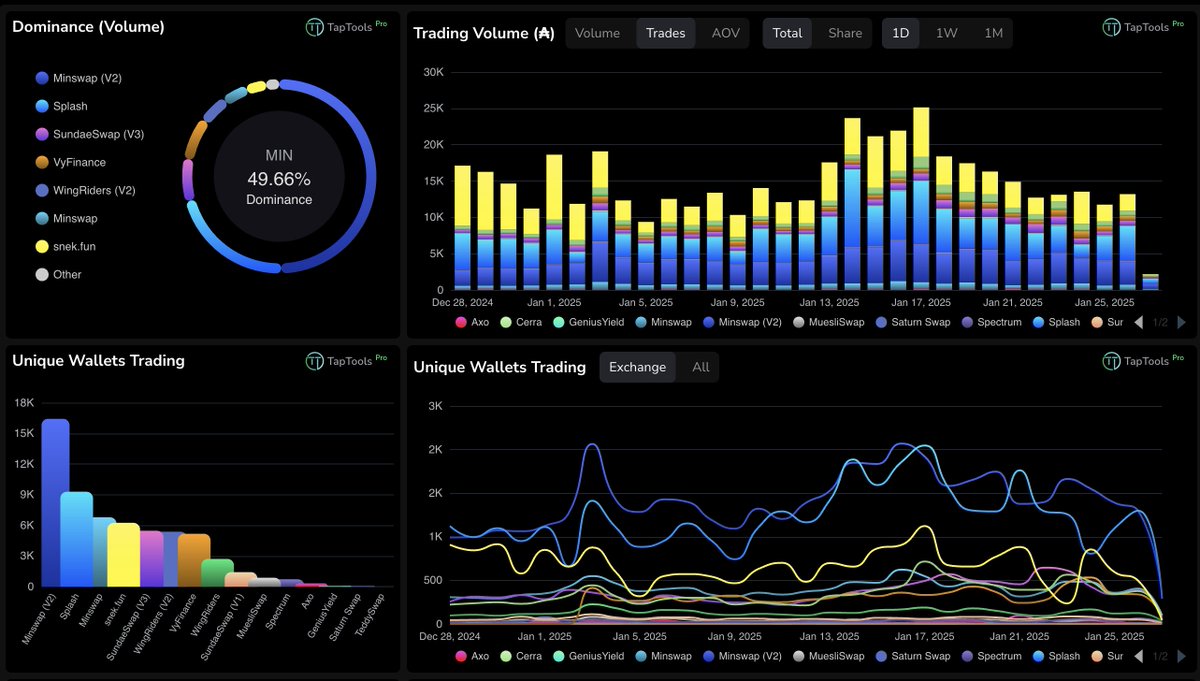Click 1/2 legend page indicator in Trading Volume
1200x681 pixels.
click(1160, 322)
